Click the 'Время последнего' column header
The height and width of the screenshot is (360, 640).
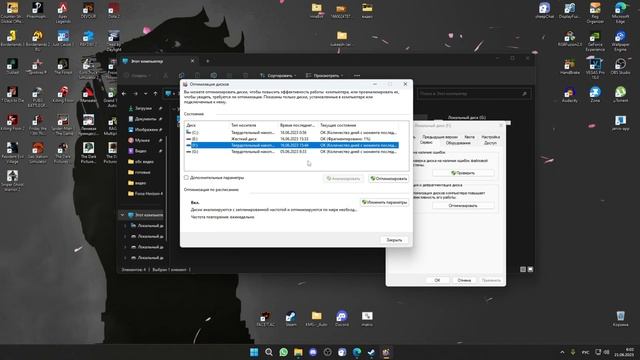pos(297,125)
